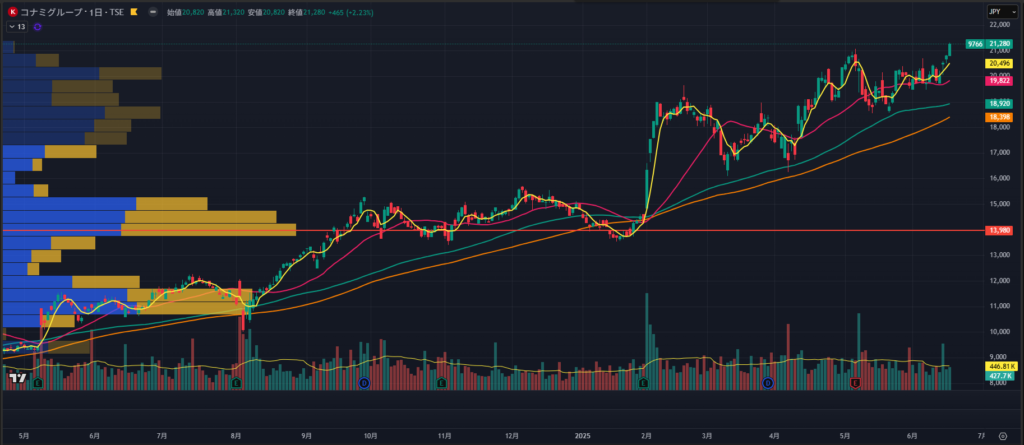Screen dimensions: 1024x445
Task: Click the 高値 21,320 high value
Action: [x=224, y=12]
